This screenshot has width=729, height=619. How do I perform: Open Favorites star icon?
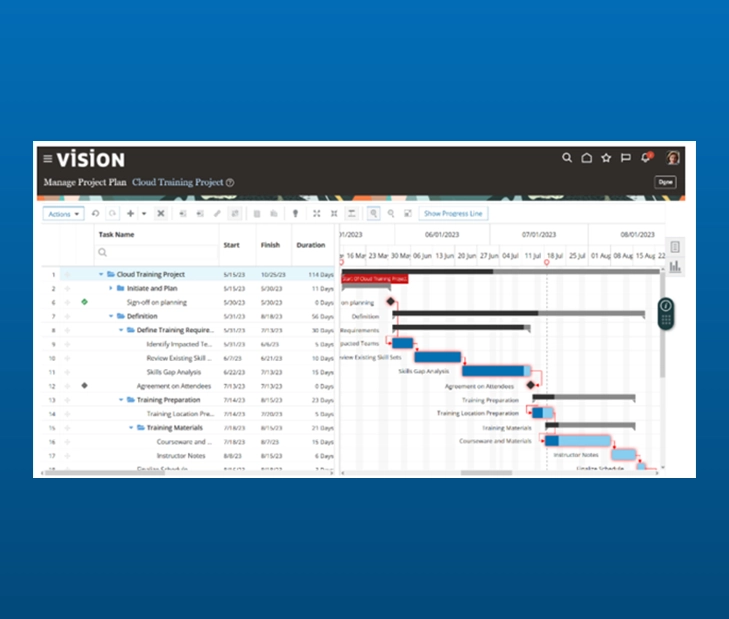click(606, 158)
